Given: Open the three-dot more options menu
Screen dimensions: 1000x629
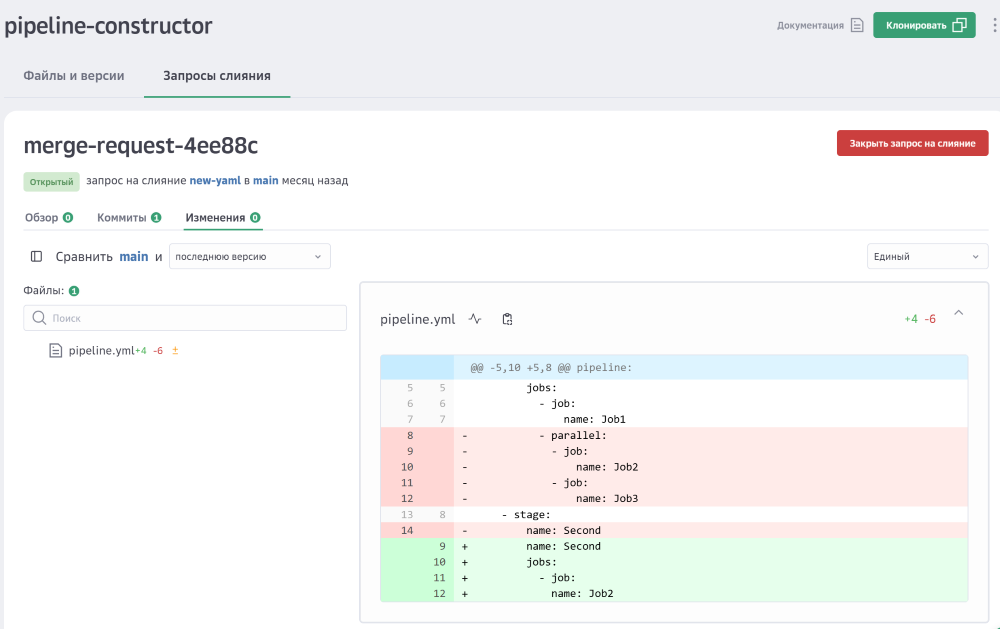Looking at the screenshot, I should pos(994,26).
